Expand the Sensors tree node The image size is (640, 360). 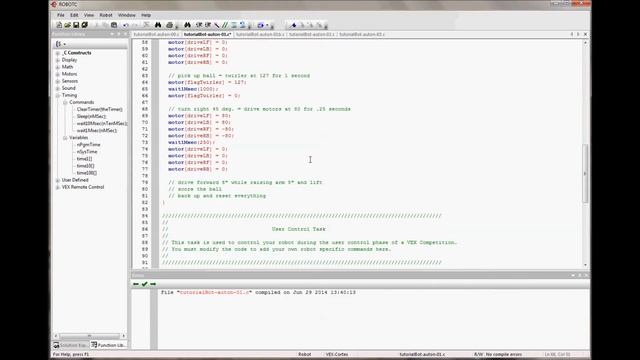pyautogui.click(x=58, y=81)
